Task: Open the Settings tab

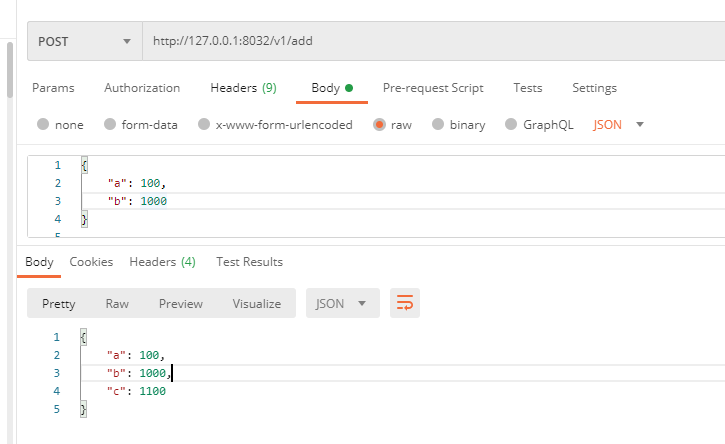Action: (594, 88)
